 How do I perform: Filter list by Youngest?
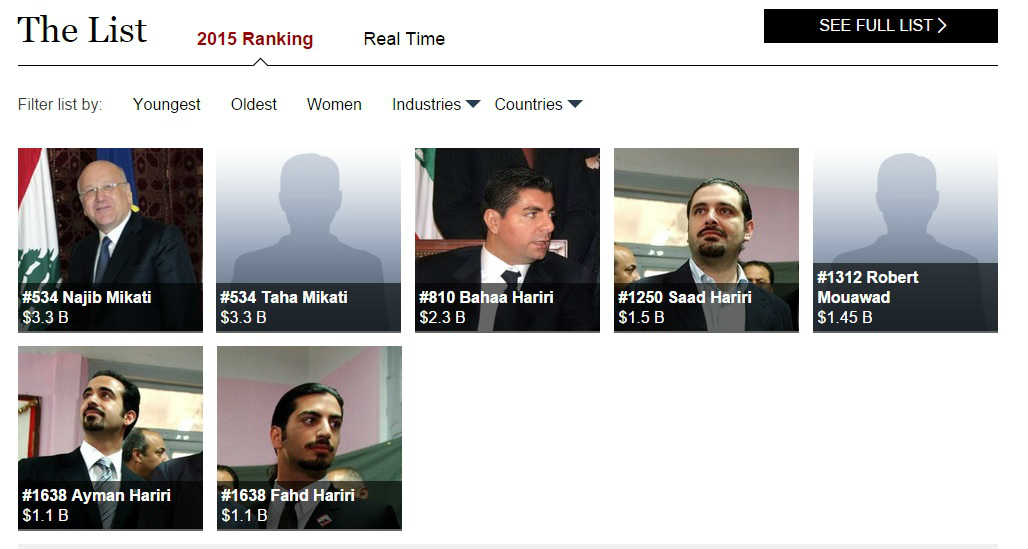point(167,104)
